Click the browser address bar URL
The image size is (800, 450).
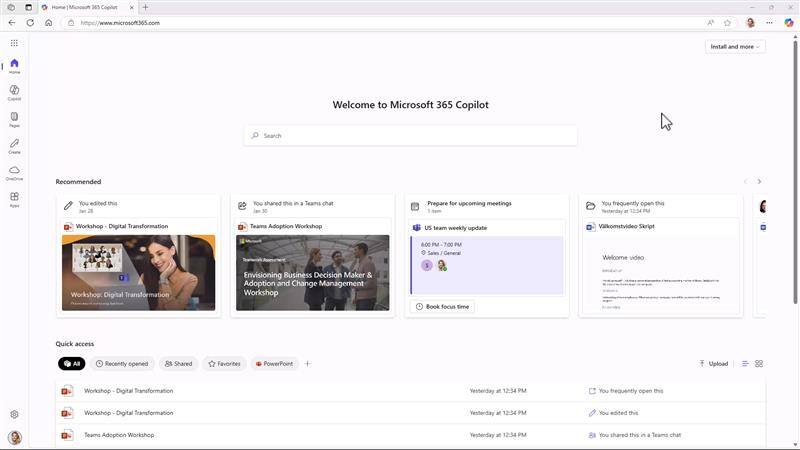point(120,22)
